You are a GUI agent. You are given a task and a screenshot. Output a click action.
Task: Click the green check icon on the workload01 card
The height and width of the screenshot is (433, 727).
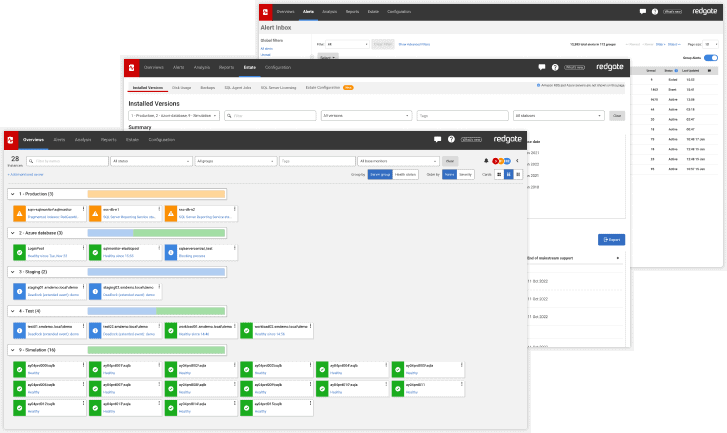click(171, 331)
